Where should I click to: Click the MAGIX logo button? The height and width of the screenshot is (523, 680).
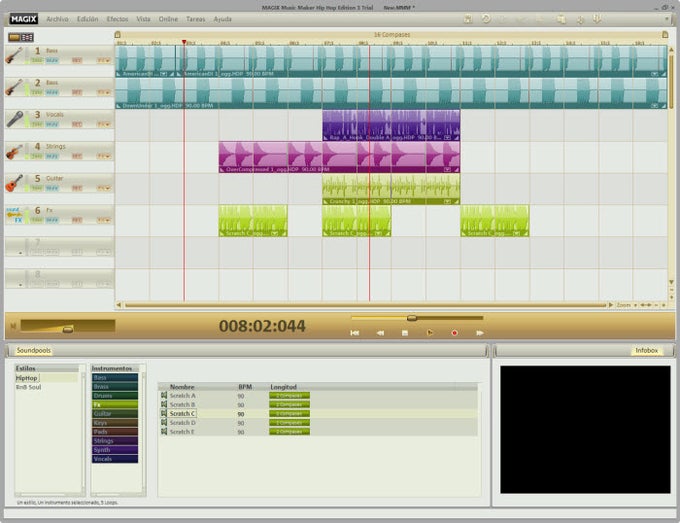tap(24, 19)
